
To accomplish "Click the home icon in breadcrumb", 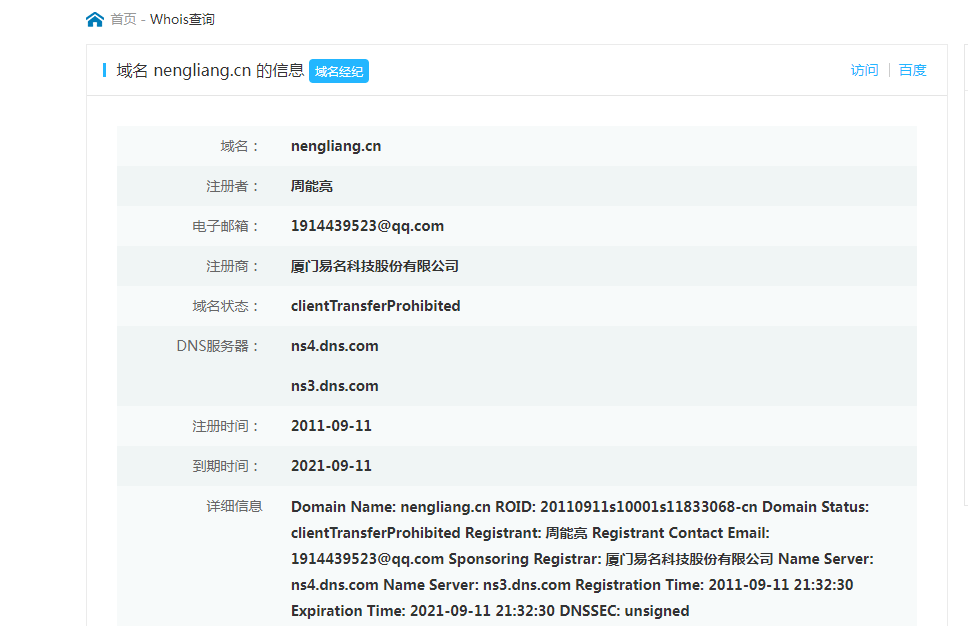I will tap(95, 19).
